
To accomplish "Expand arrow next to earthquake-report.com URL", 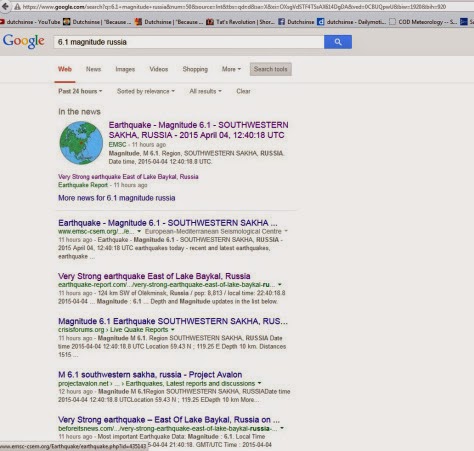I will coord(280,285).
